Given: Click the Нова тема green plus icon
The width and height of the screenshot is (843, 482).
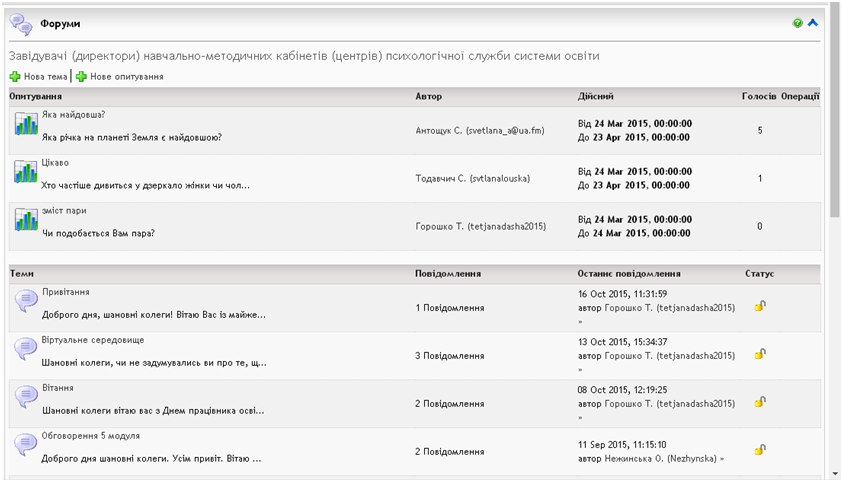Looking at the screenshot, I should click(15, 76).
